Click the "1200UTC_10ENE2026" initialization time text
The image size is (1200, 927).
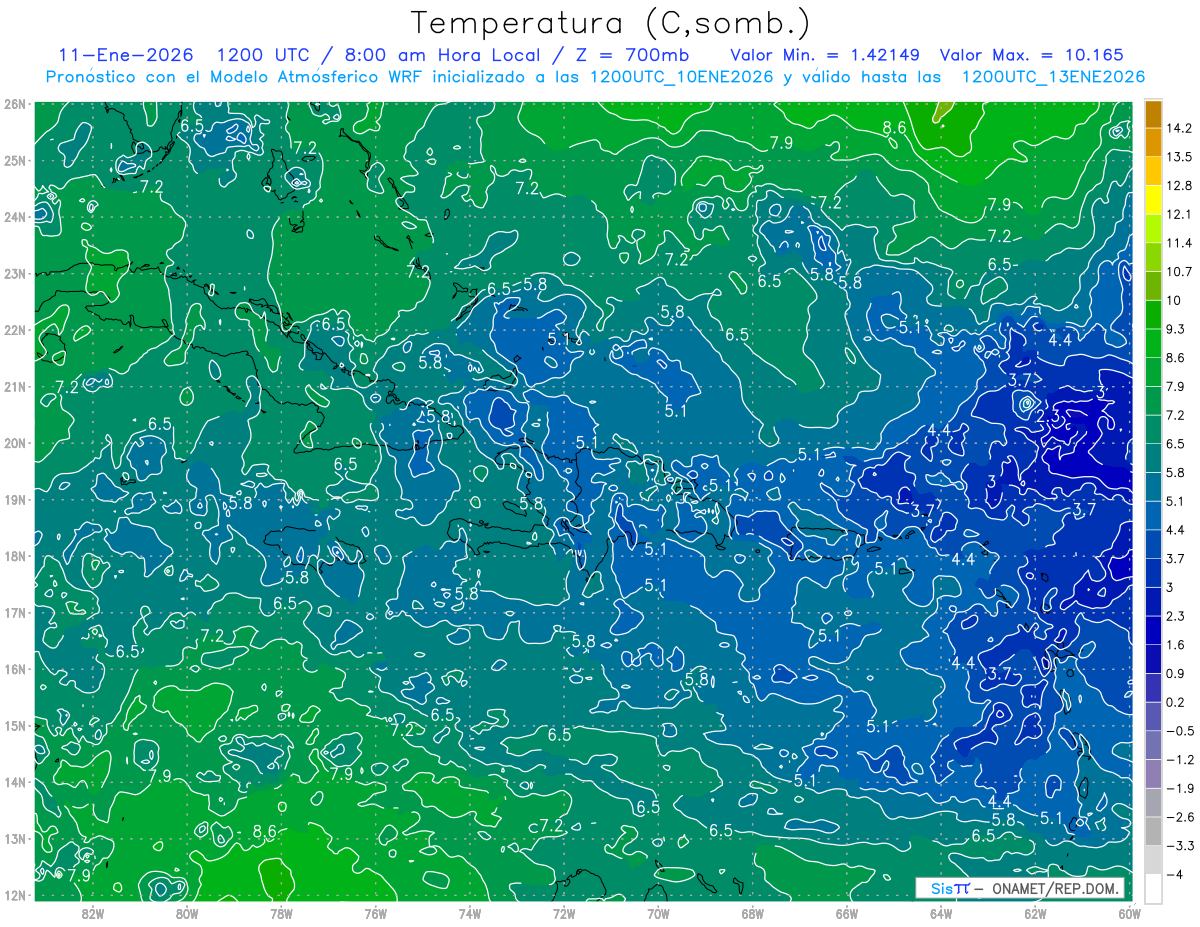[x=681, y=77]
